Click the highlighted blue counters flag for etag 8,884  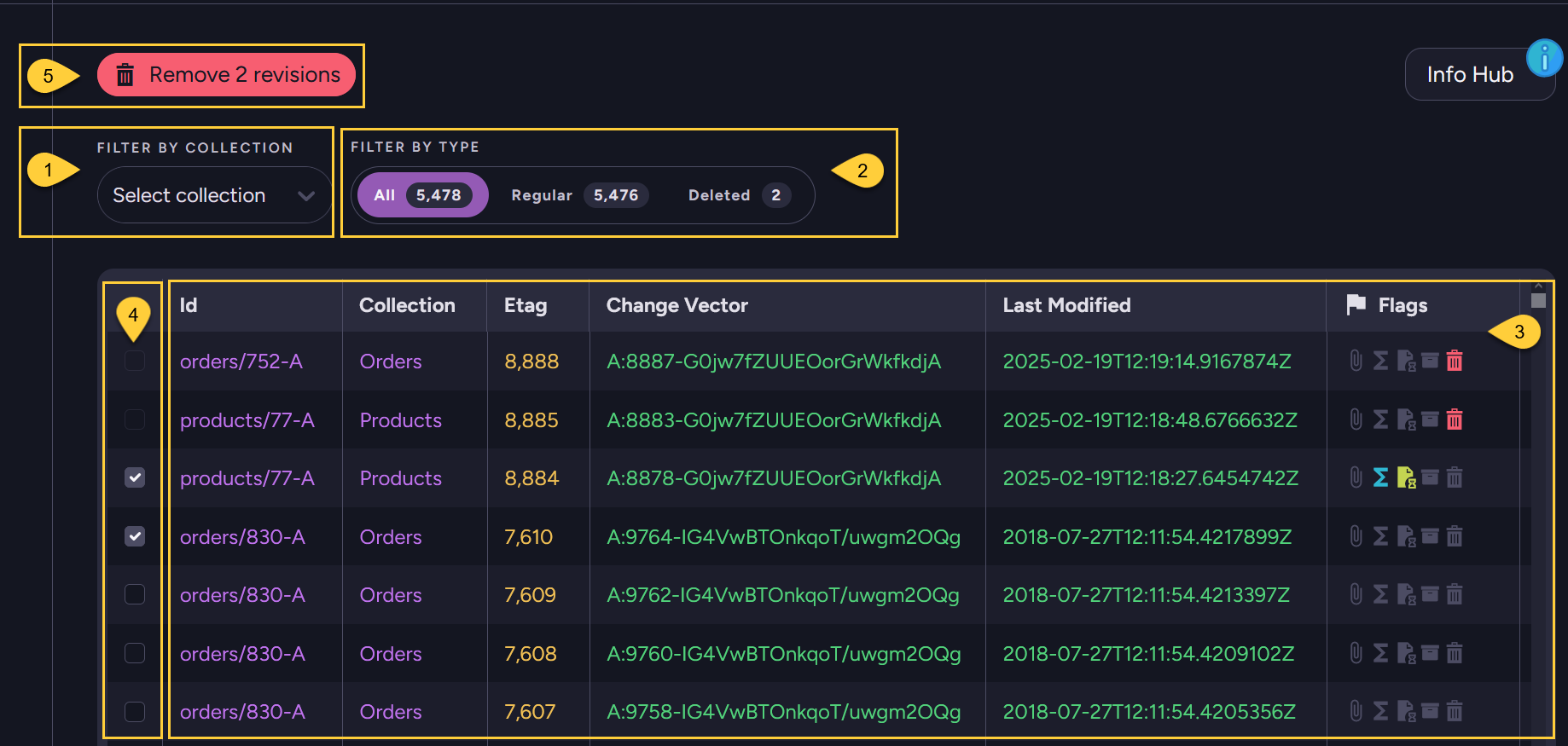(x=1380, y=477)
